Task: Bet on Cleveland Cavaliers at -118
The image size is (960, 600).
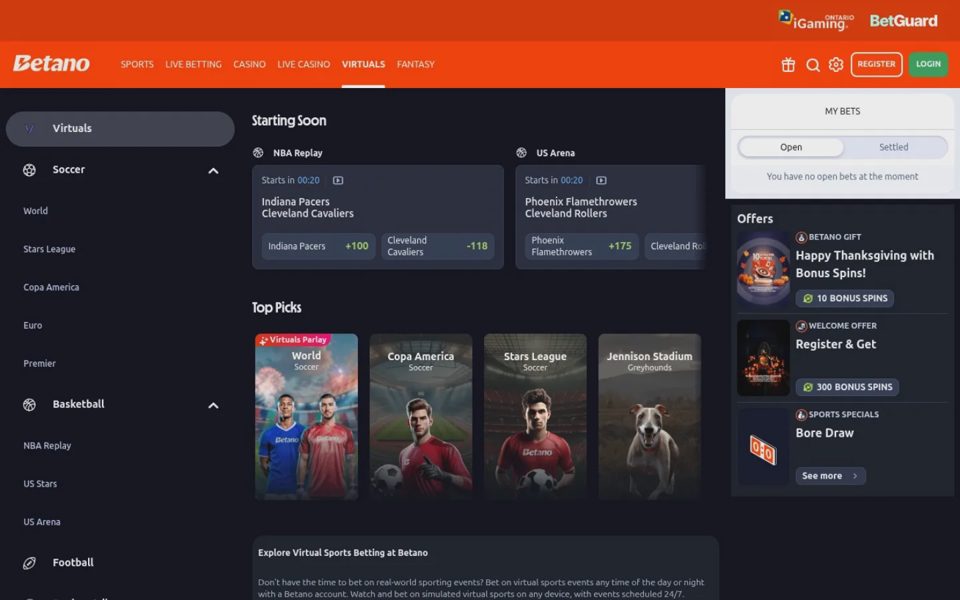Action: coord(438,246)
